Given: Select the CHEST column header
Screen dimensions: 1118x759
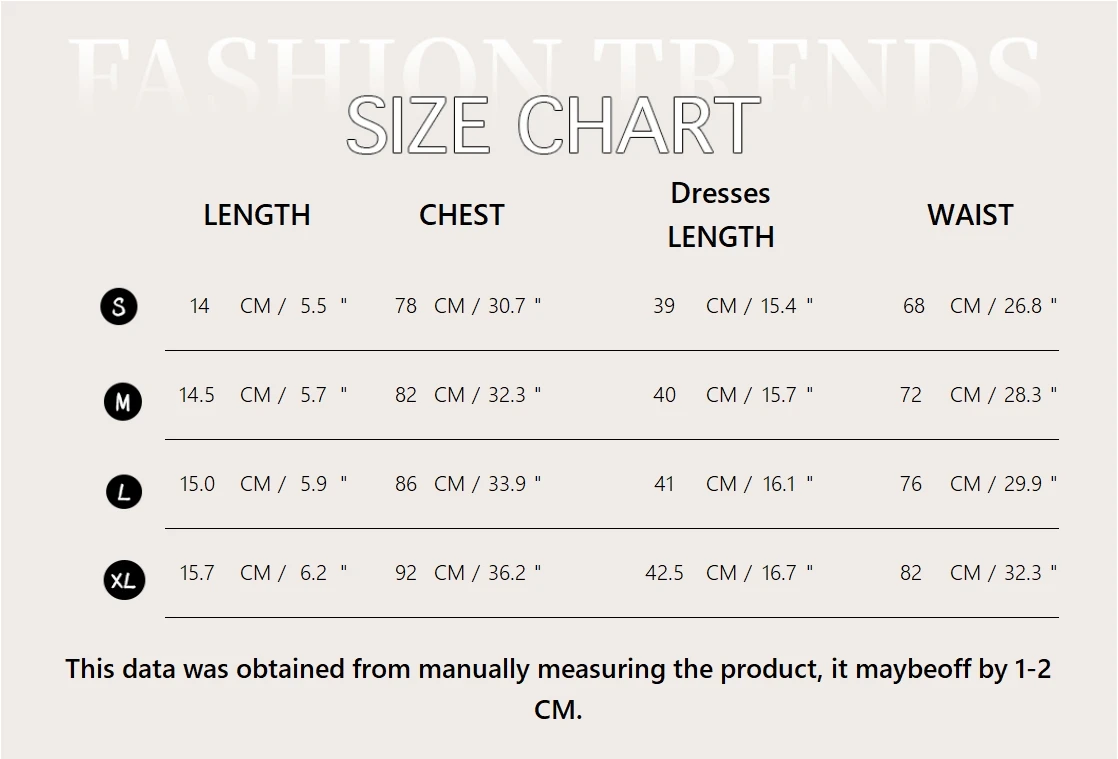Looking at the screenshot, I should click(x=461, y=215).
